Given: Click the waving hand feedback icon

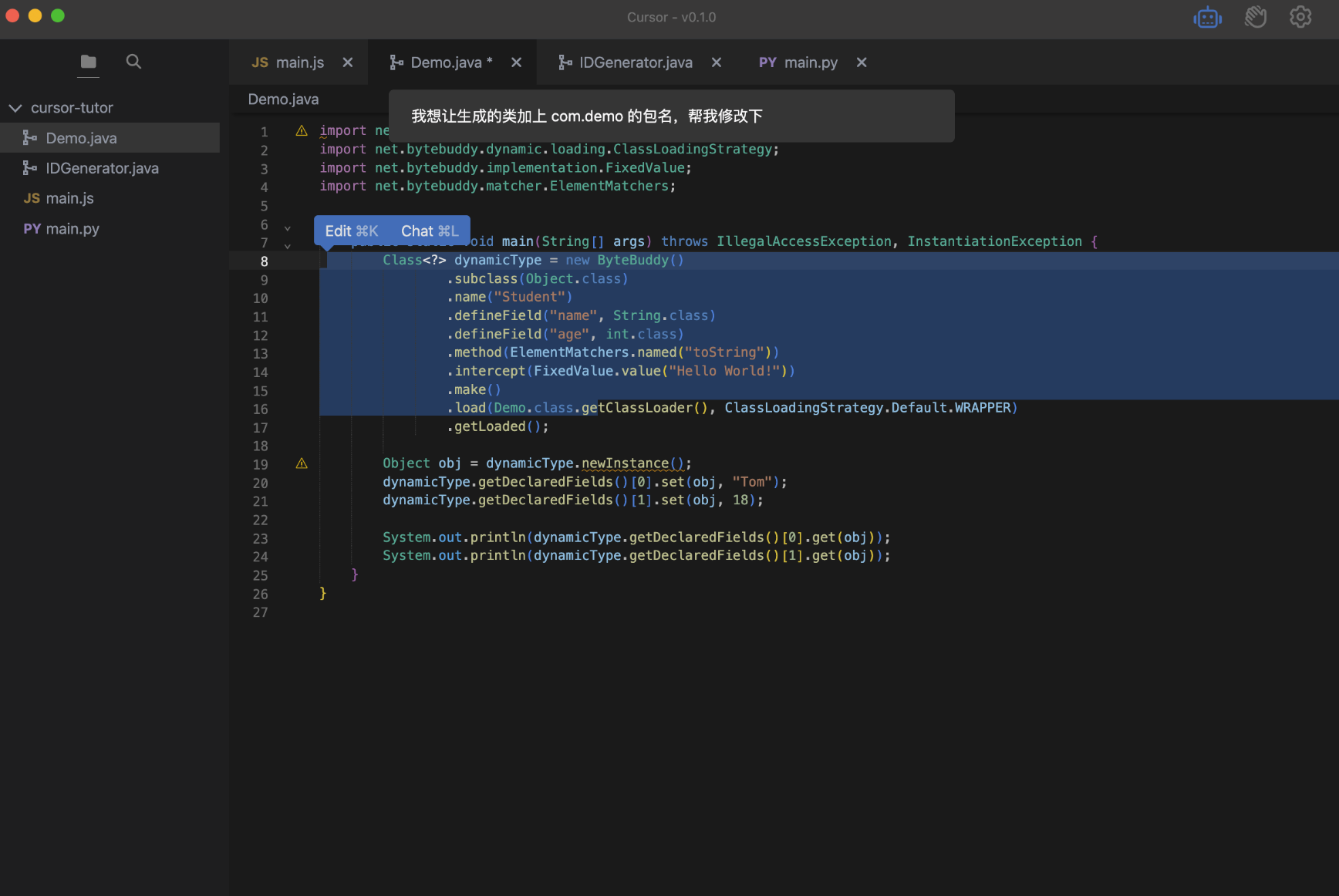Looking at the screenshot, I should (1255, 17).
